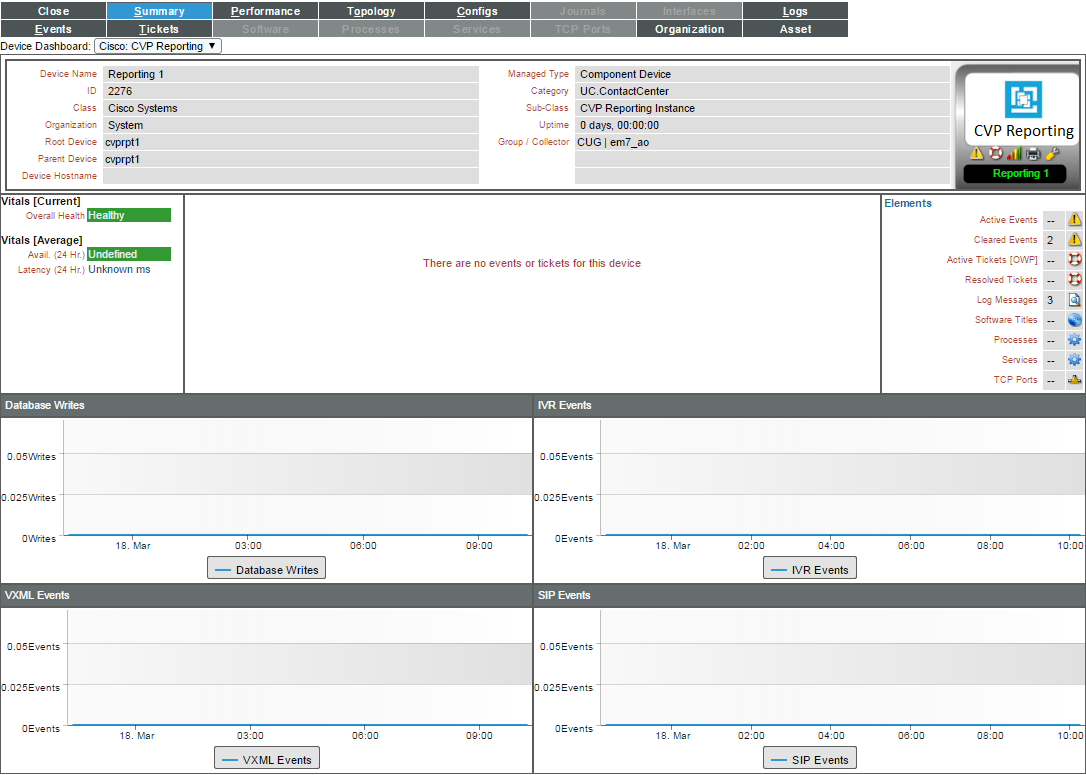Viewport: 1086px width, 775px height.
Task: Toggle the IVR Events legend series
Action: 810,569
